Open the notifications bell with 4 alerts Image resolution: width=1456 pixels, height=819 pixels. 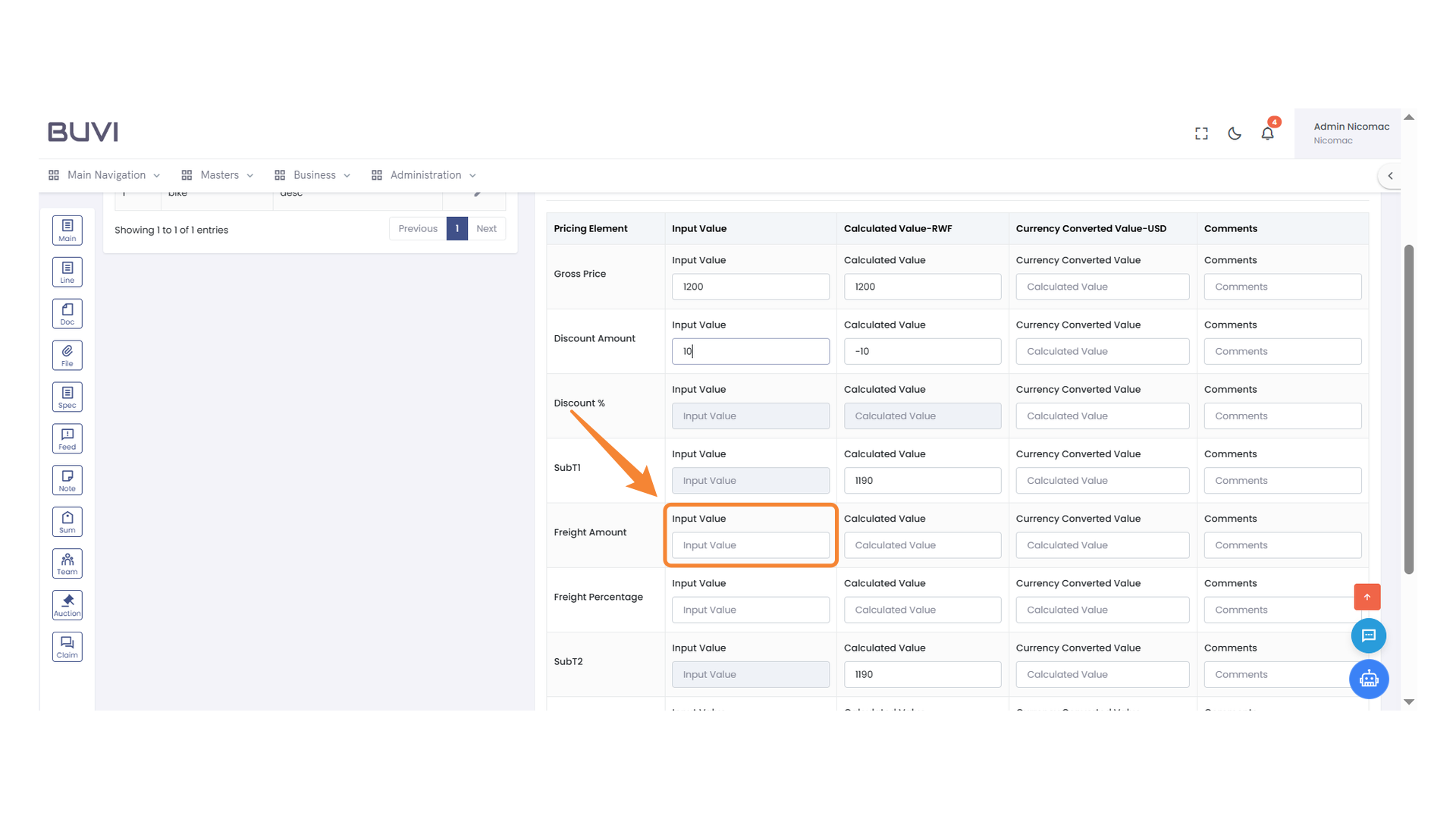pos(1267,133)
